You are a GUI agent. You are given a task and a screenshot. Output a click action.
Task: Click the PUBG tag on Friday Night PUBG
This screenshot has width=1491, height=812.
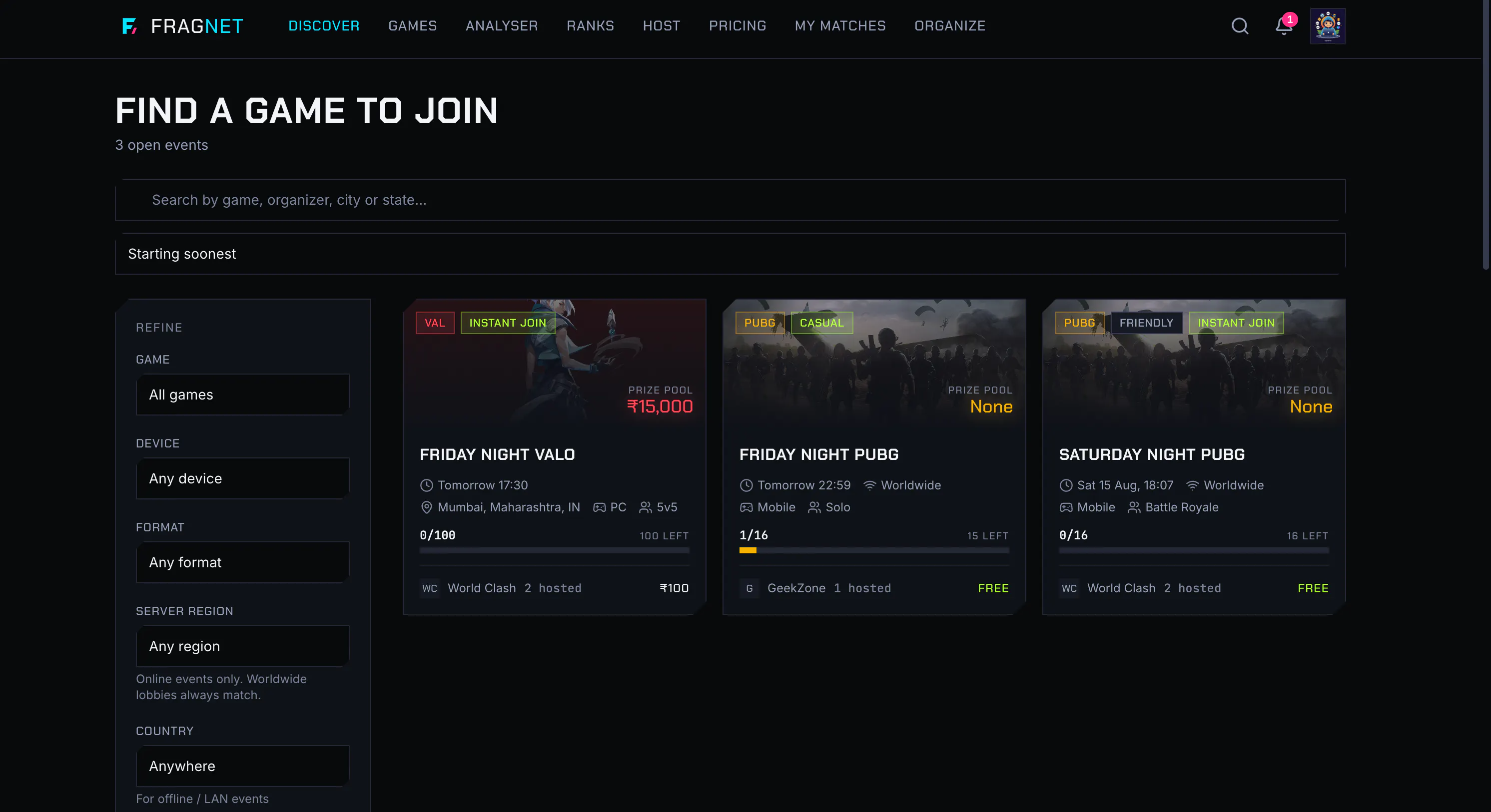[x=759, y=323]
